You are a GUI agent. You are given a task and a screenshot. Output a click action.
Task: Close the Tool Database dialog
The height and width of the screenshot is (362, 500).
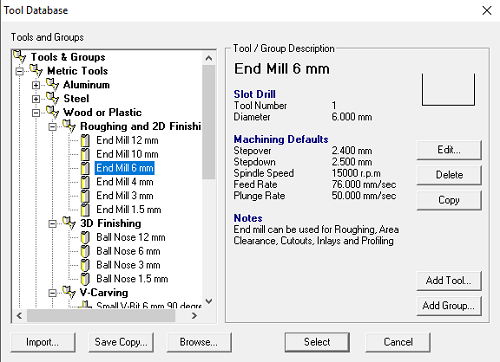coord(487,10)
